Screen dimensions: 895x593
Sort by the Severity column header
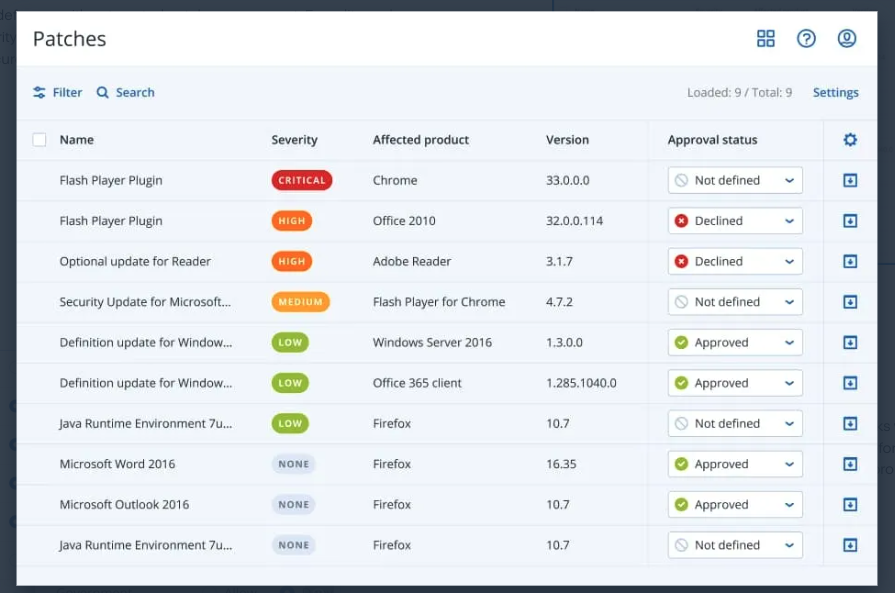[x=294, y=139]
